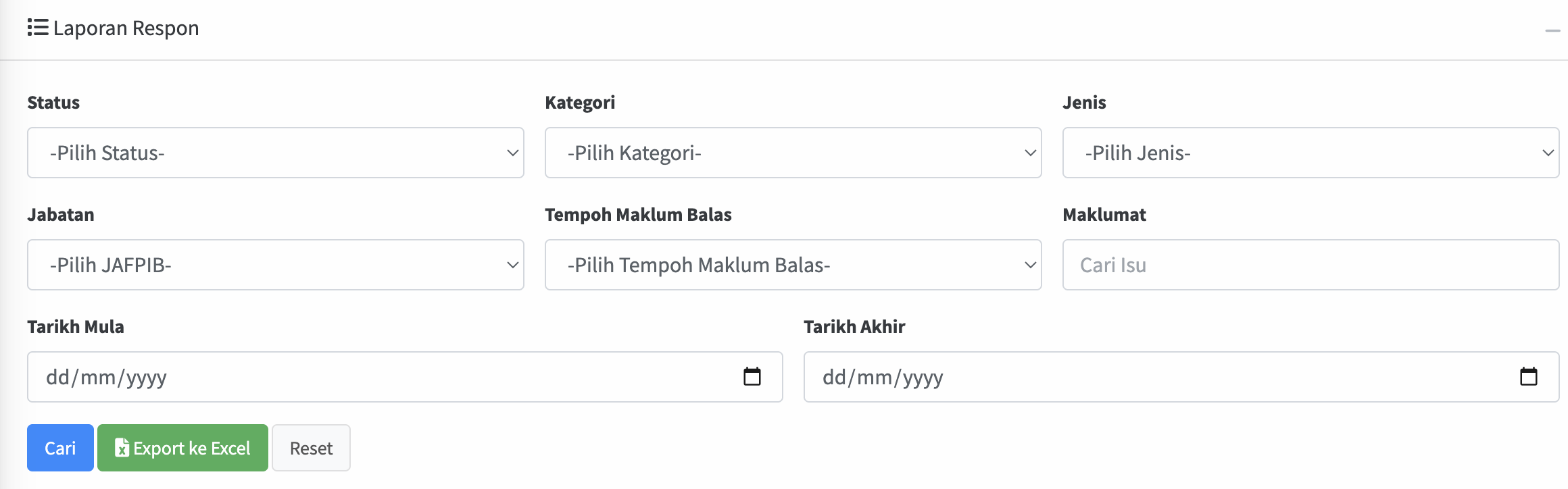Expand Pilih Tempoh Maklum Balas dropdown
Screen dimensions: 1568x489
pyautogui.click(x=792, y=265)
